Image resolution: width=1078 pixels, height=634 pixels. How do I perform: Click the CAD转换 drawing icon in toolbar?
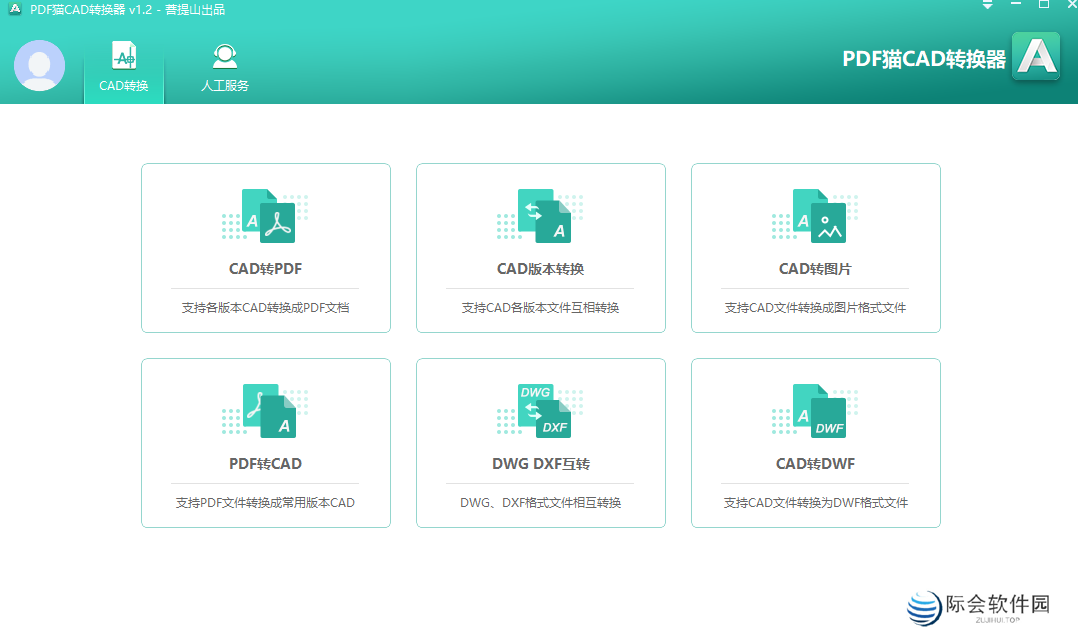[x=123, y=56]
